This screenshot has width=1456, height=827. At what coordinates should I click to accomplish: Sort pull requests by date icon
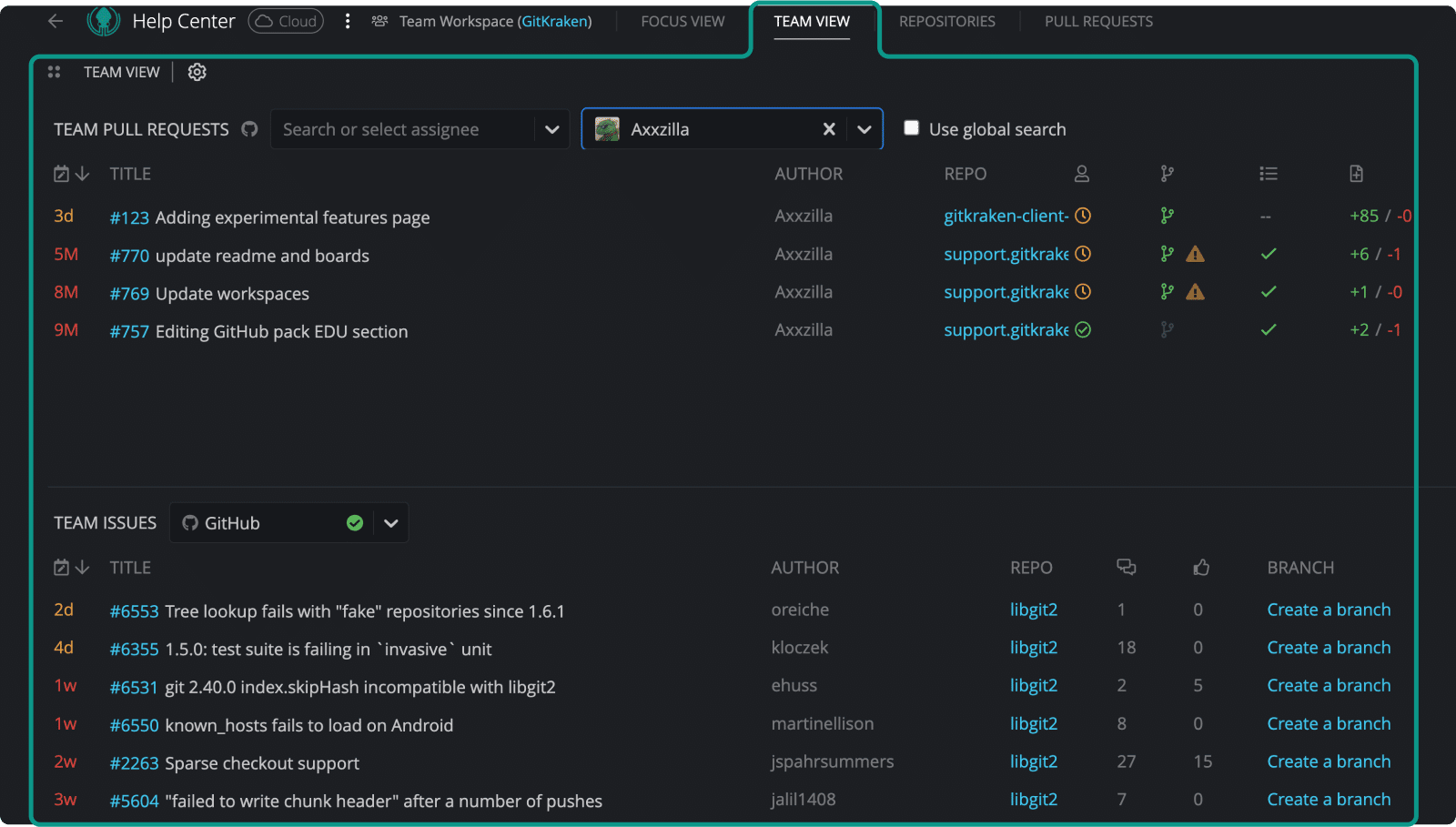(x=71, y=174)
